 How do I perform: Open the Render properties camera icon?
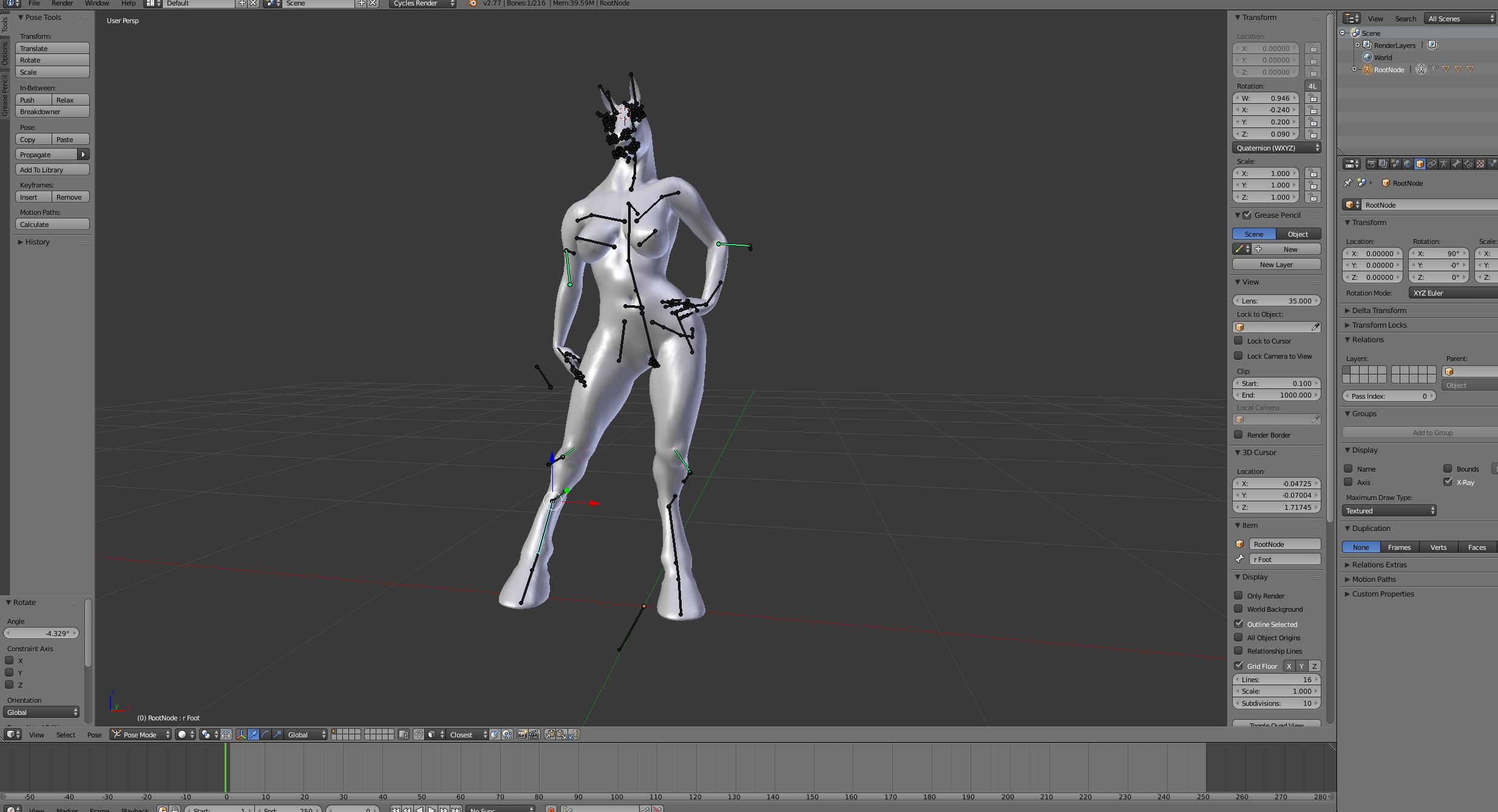pyautogui.click(x=1372, y=164)
